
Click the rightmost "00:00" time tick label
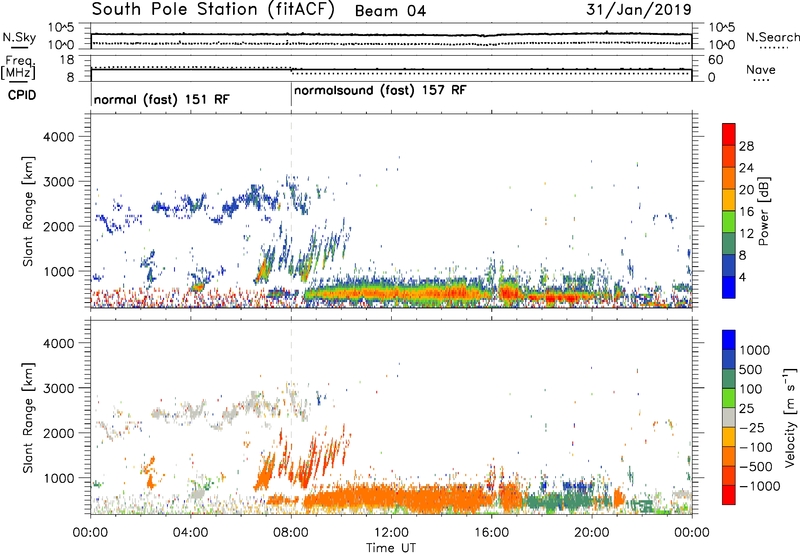coord(692,533)
